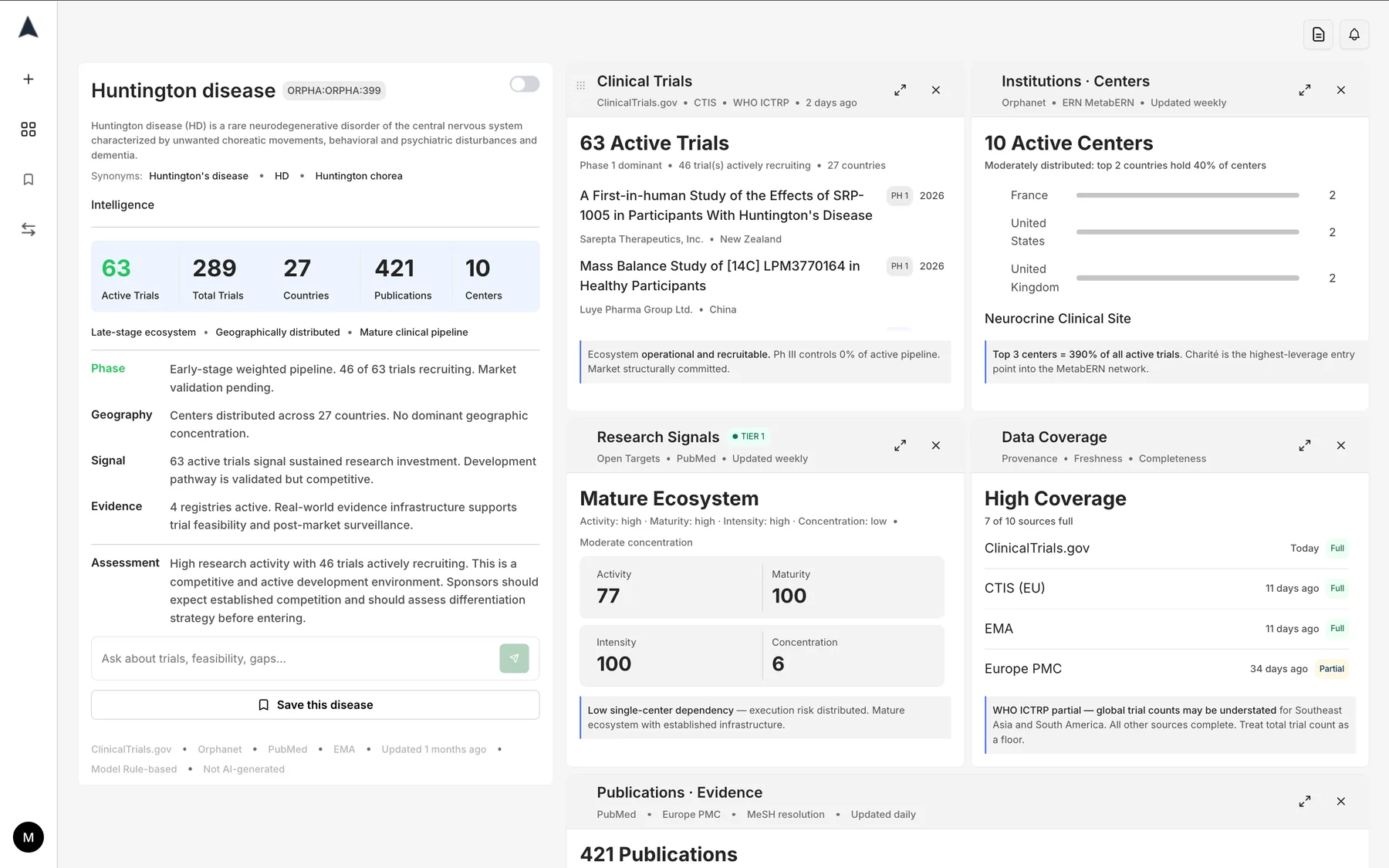Select the CTIS (EU) coverage row
Image resolution: width=1389 pixels, height=868 pixels.
(x=1166, y=589)
